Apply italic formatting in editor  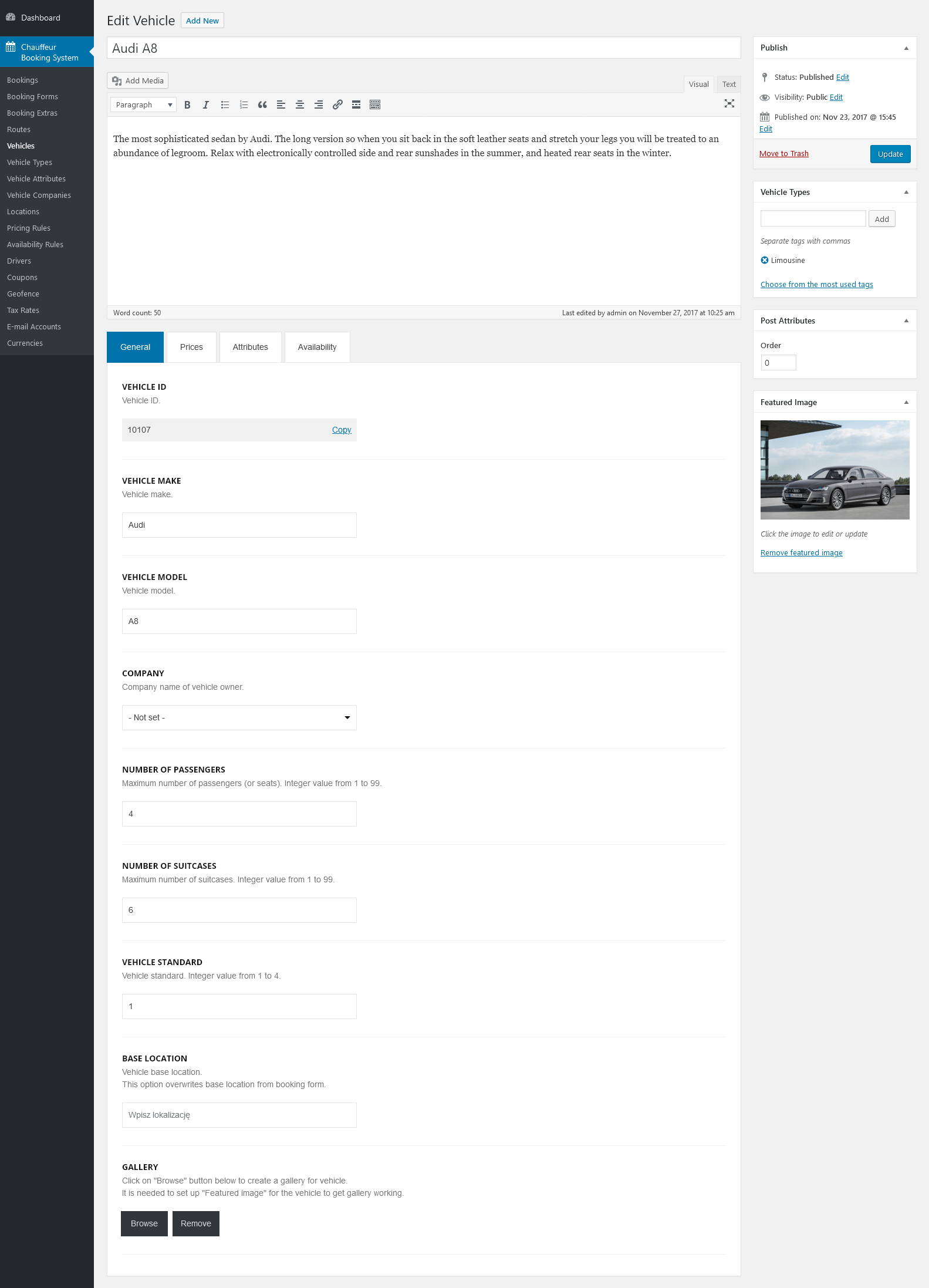click(x=206, y=105)
